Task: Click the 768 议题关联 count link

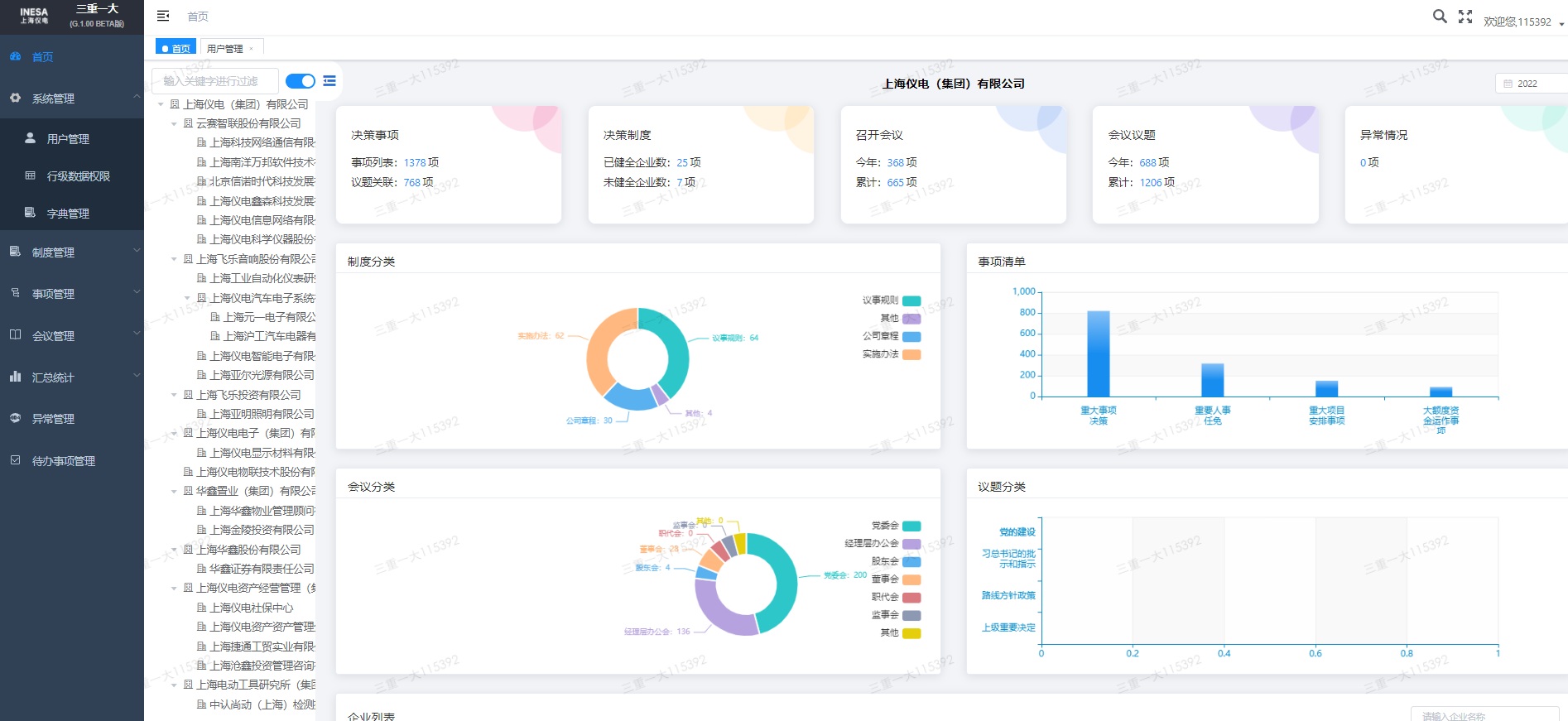Action: pos(411,182)
